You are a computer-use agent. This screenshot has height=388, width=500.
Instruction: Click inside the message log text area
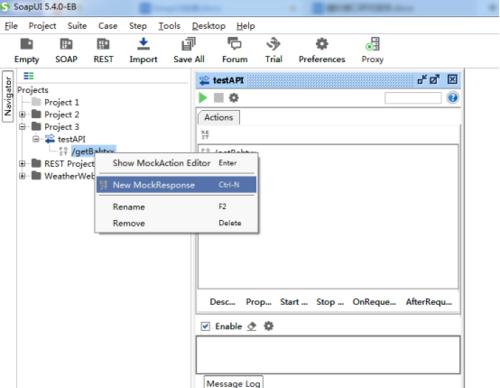328,355
